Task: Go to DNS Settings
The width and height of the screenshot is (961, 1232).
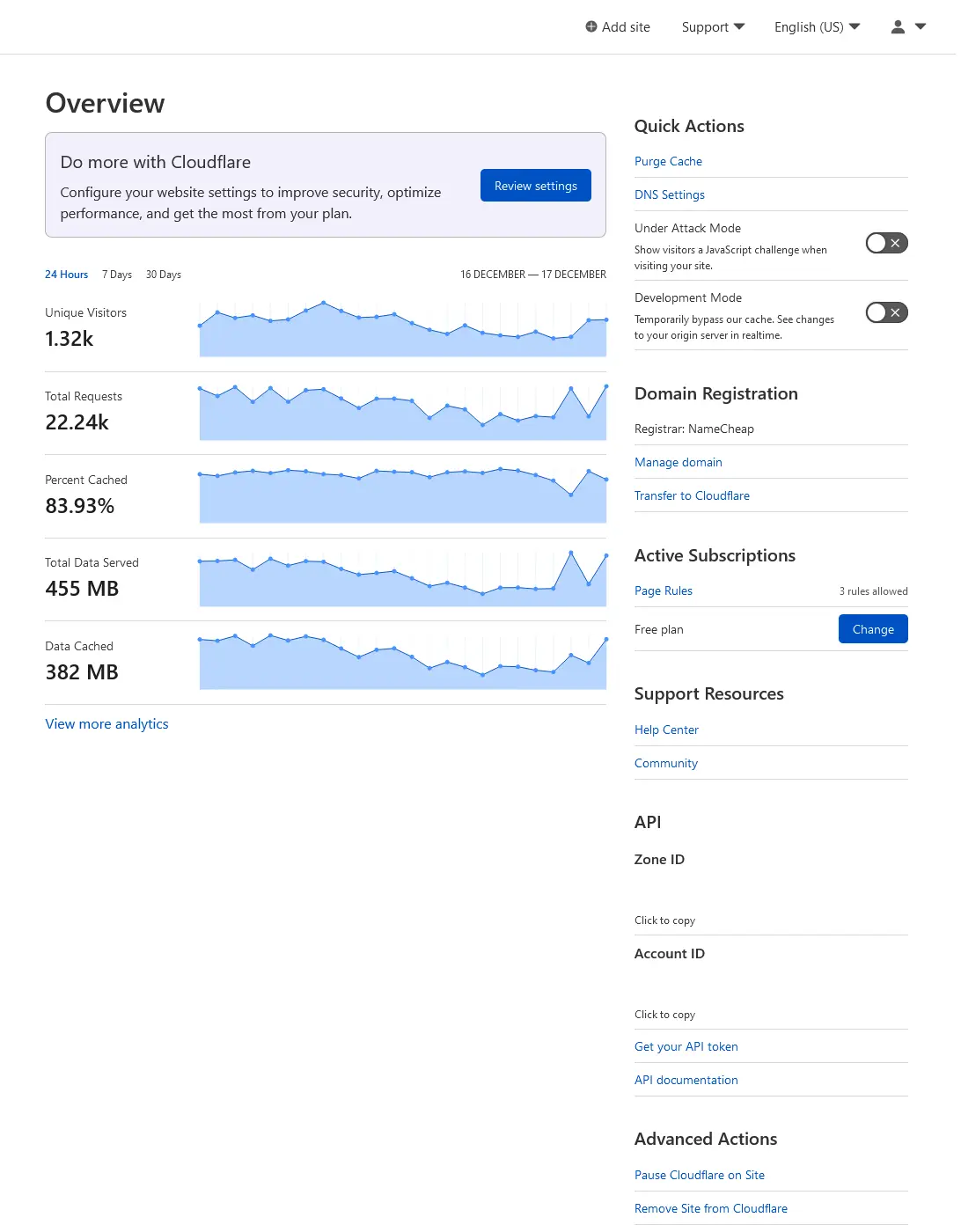Action: 669,194
